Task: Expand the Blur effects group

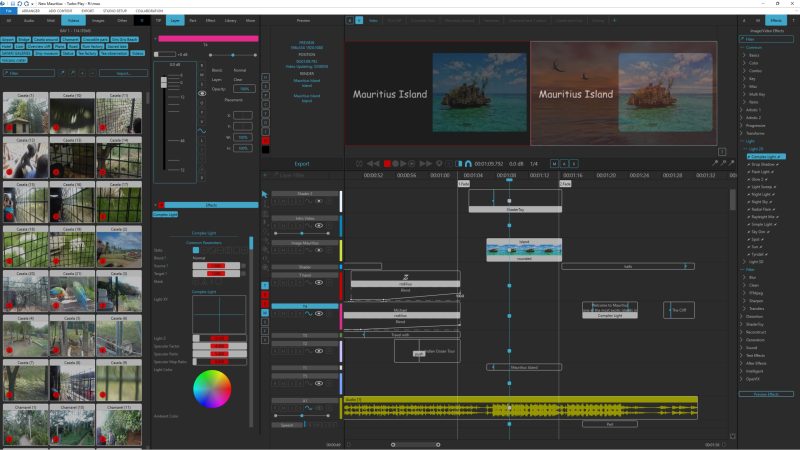Action: point(744,278)
